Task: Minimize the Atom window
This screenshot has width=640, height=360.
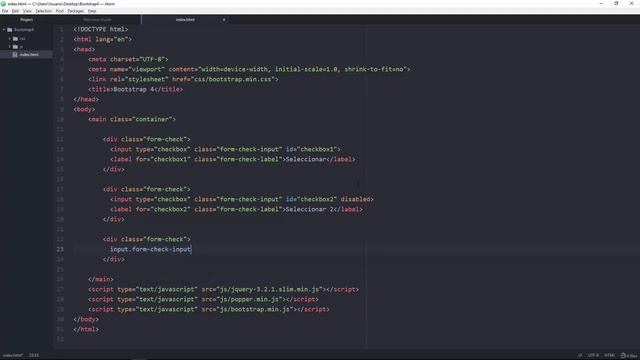Action: point(601,4)
